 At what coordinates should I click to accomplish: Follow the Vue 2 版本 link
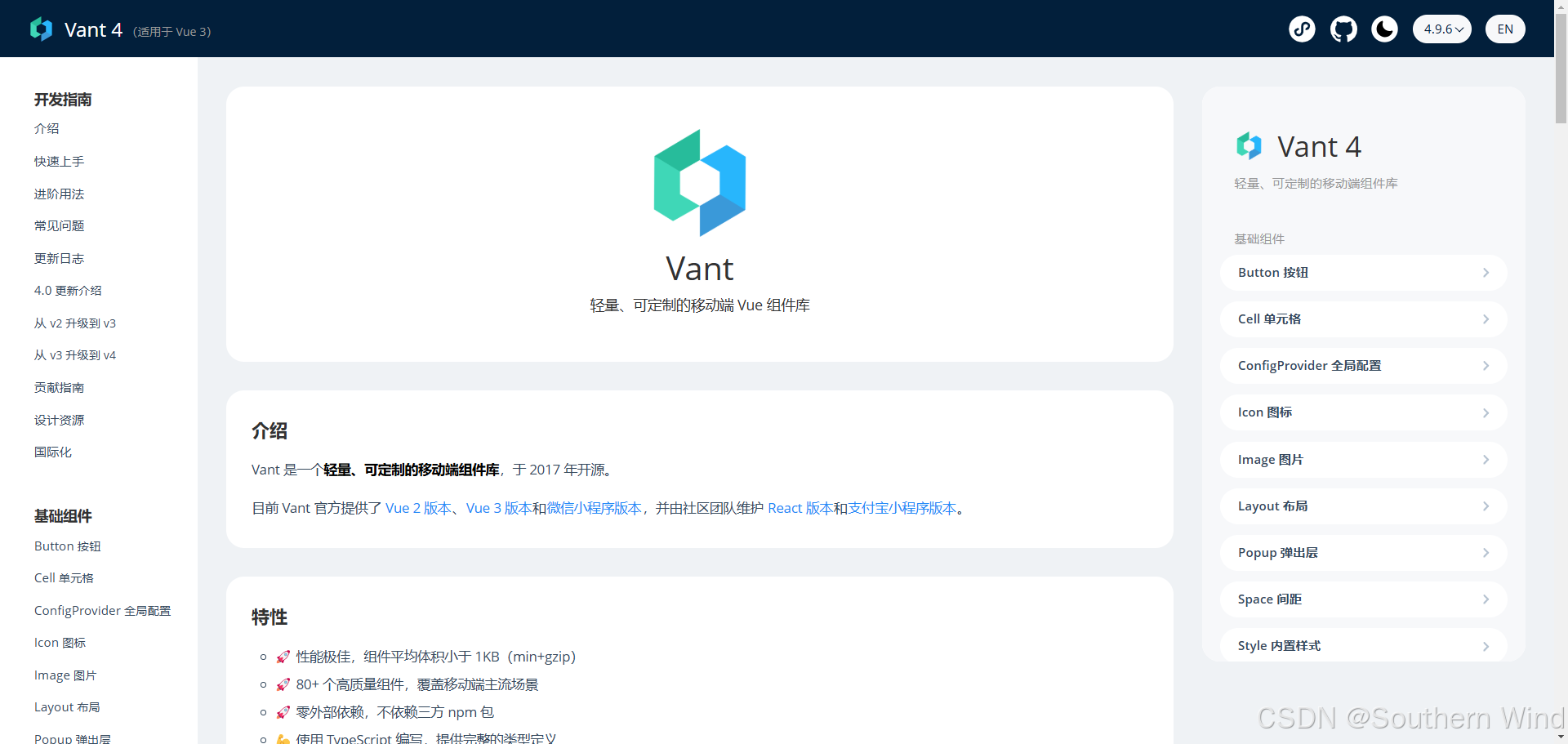(418, 509)
